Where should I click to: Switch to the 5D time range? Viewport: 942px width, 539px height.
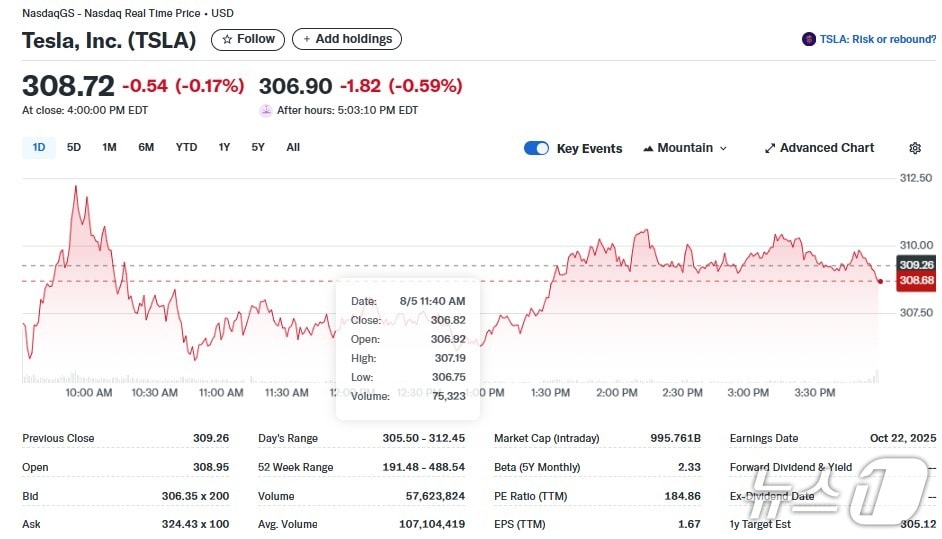tap(74, 147)
